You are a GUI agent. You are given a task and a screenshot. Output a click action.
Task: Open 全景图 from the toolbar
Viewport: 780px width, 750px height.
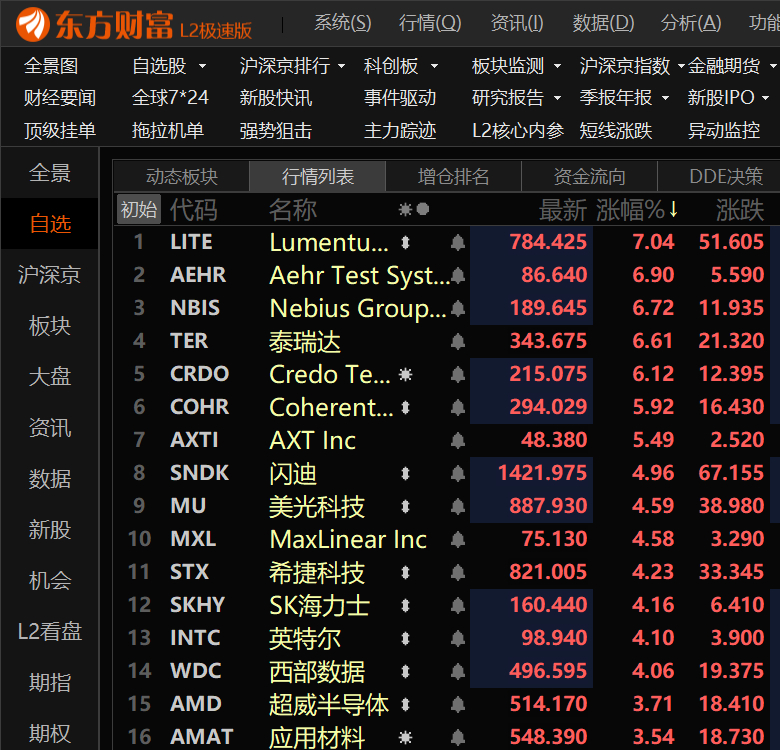tap(51, 66)
